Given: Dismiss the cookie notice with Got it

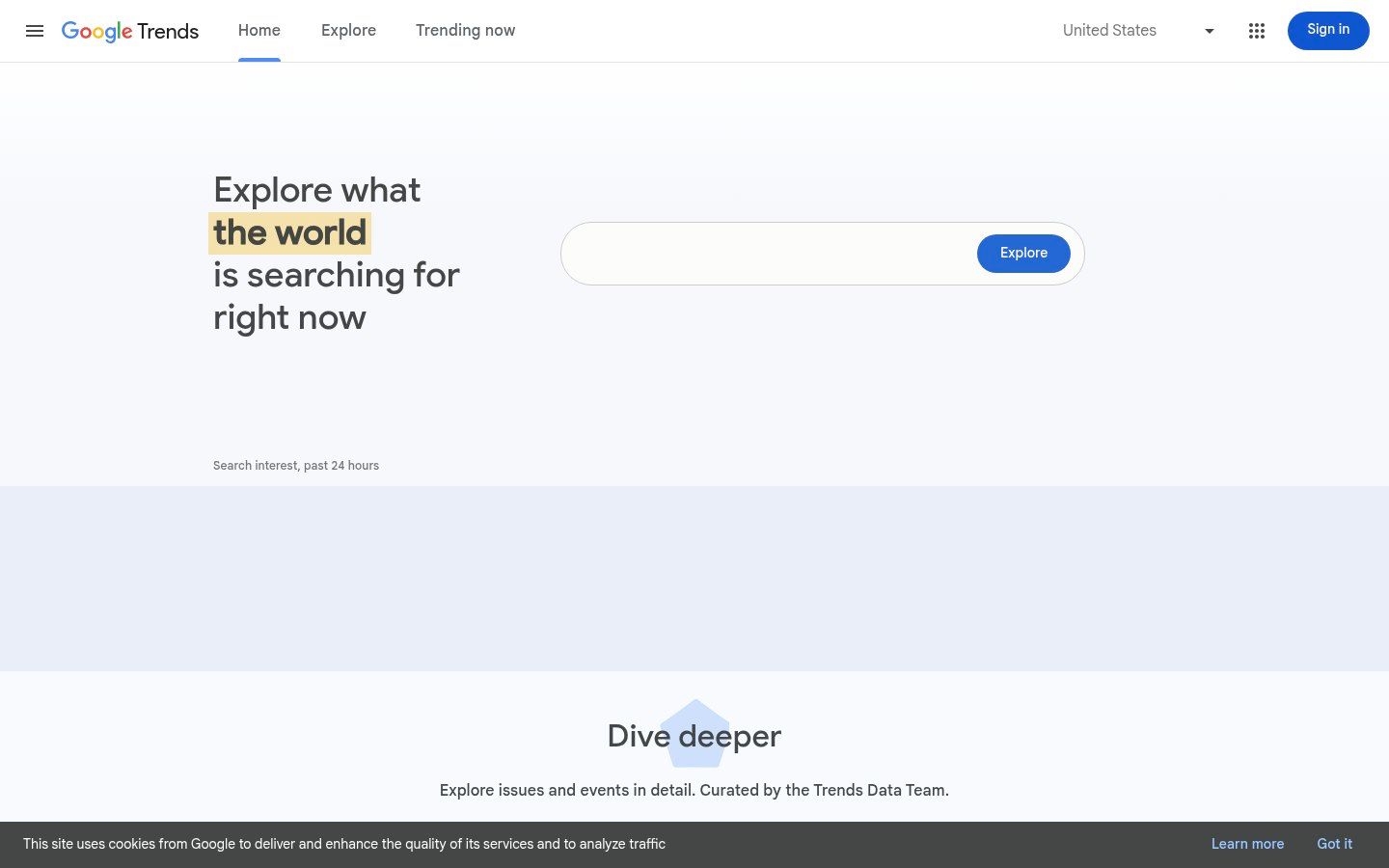Looking at the screenshot, I should (1334, 844).
